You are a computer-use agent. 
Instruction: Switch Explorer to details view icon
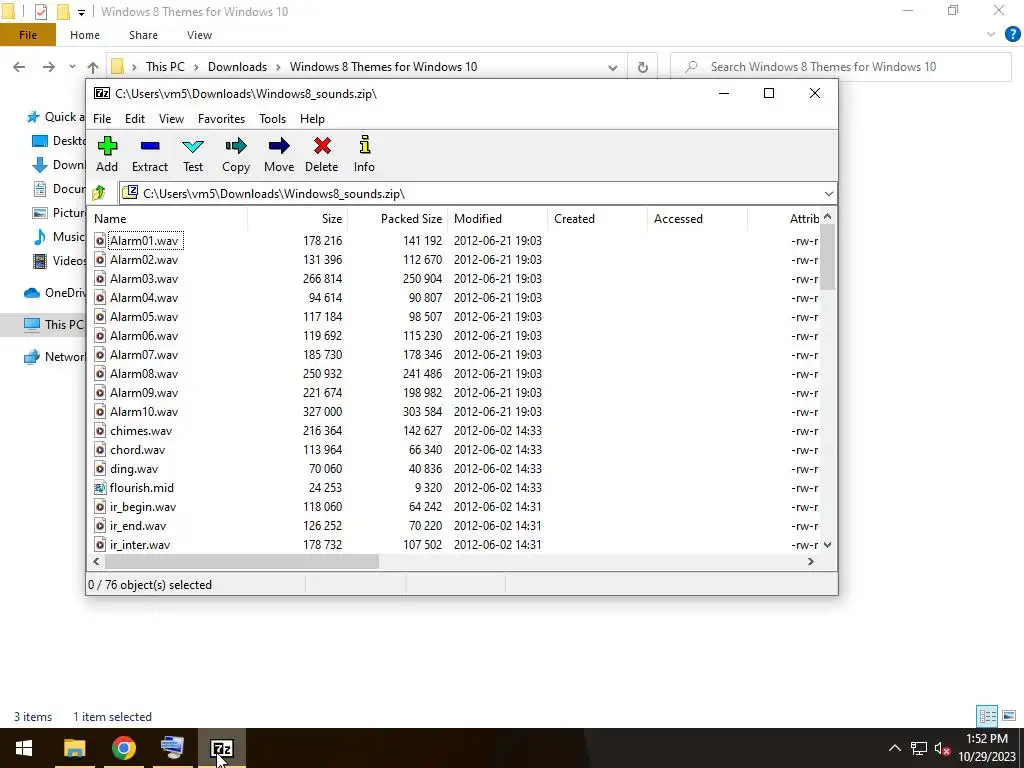pyautogui.click(x=987, y=716)
